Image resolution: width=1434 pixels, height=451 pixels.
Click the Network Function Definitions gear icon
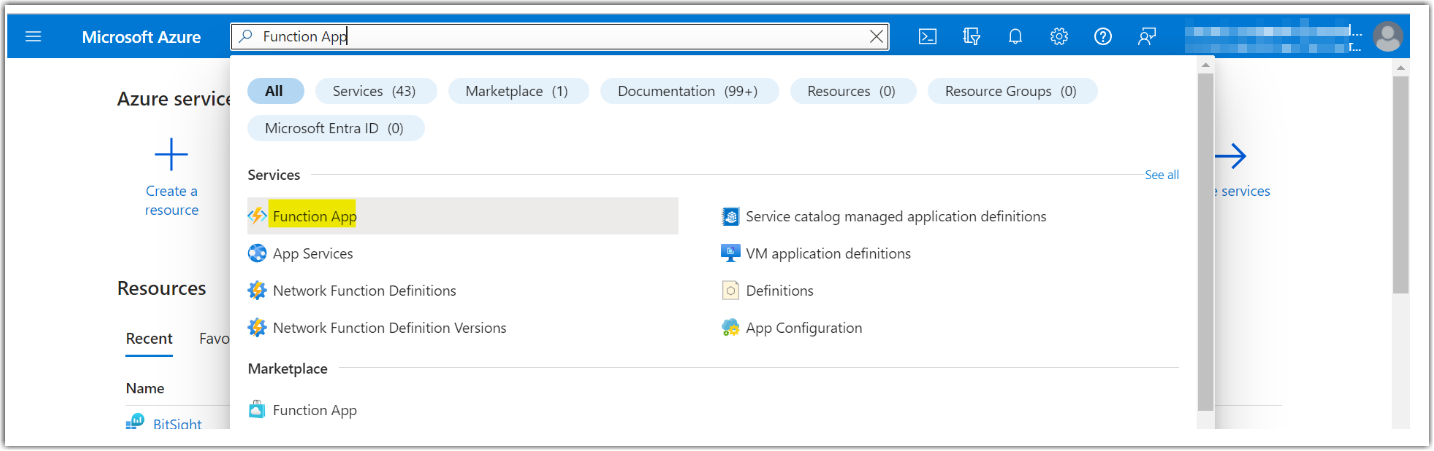coord(257,291)
